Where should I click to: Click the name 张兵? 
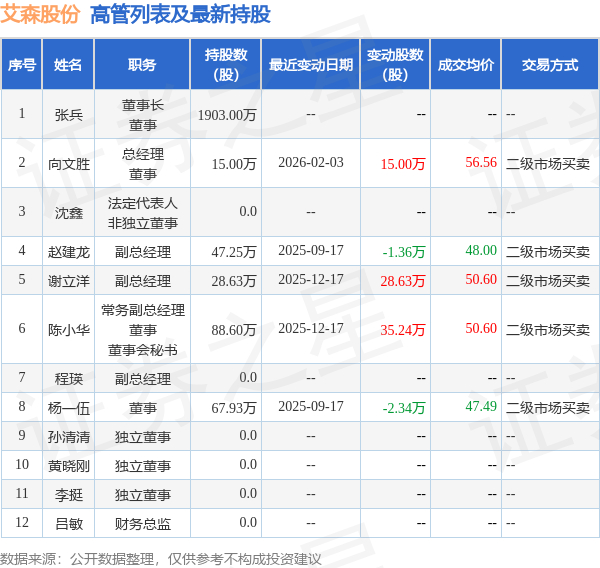coord(68,114)
